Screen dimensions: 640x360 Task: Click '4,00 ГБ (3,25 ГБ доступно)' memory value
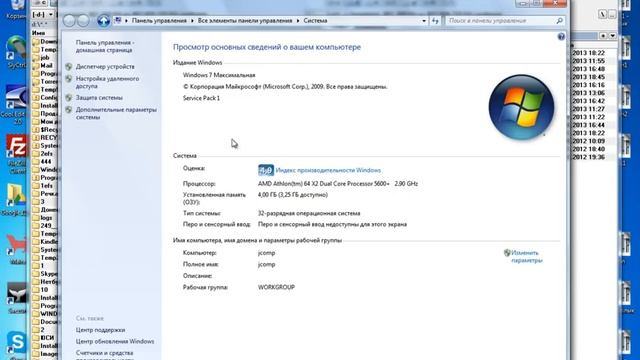pyautogui.click(x=293, y=195)
